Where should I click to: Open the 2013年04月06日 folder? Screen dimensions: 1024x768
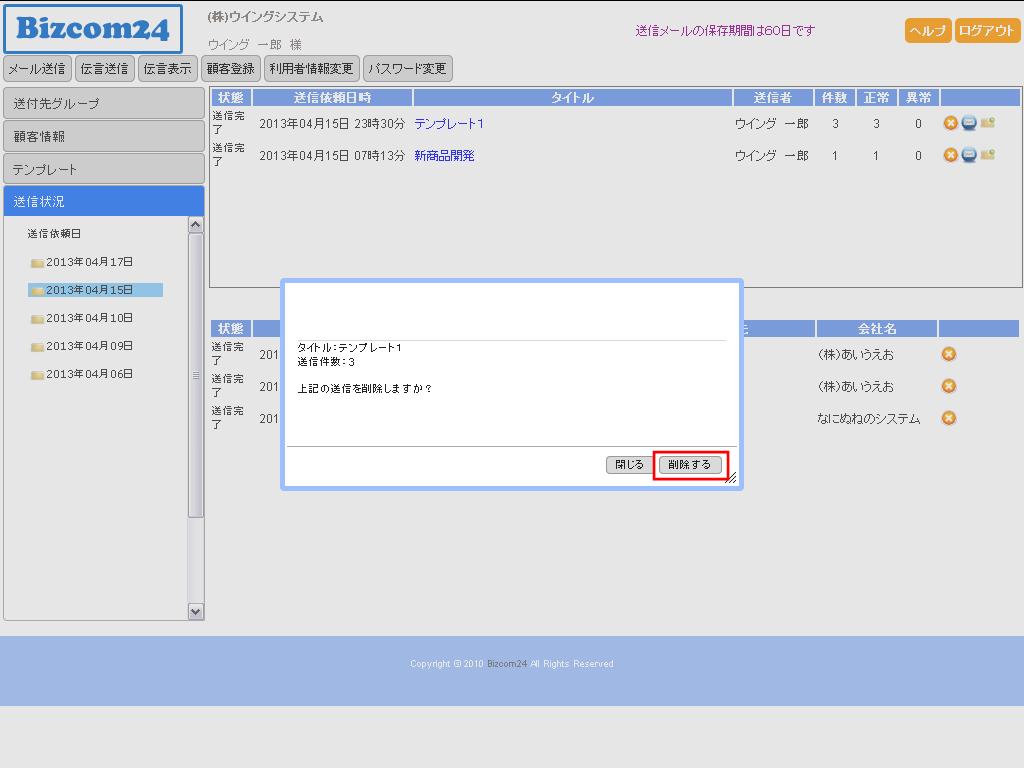point(88,374)
